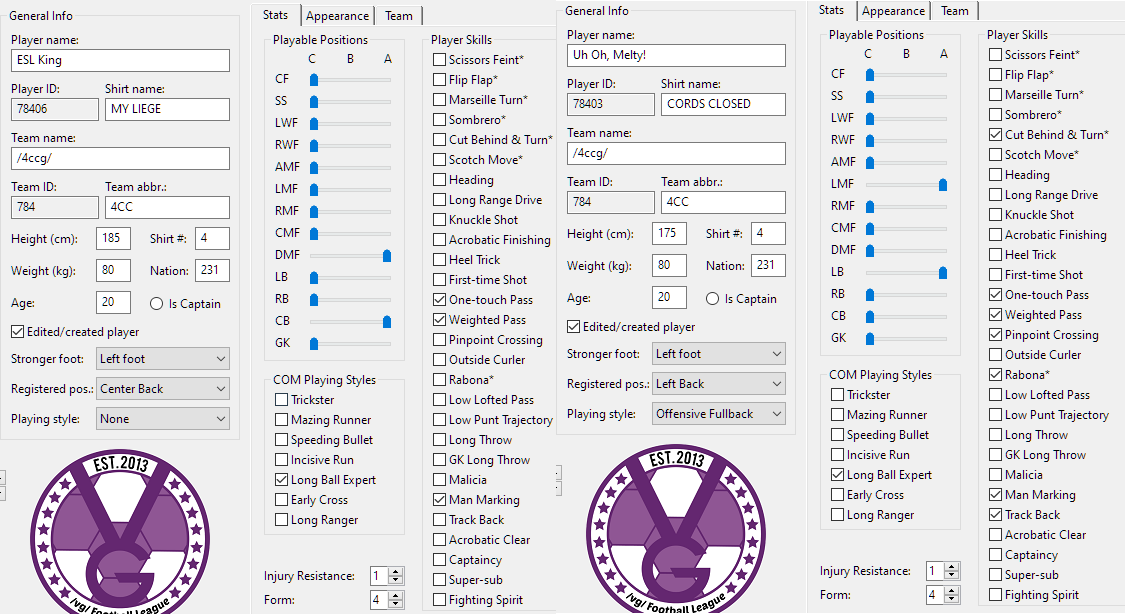Click the Age field showing 20 for Uh Oh, Melty!

tap(669, 298)
